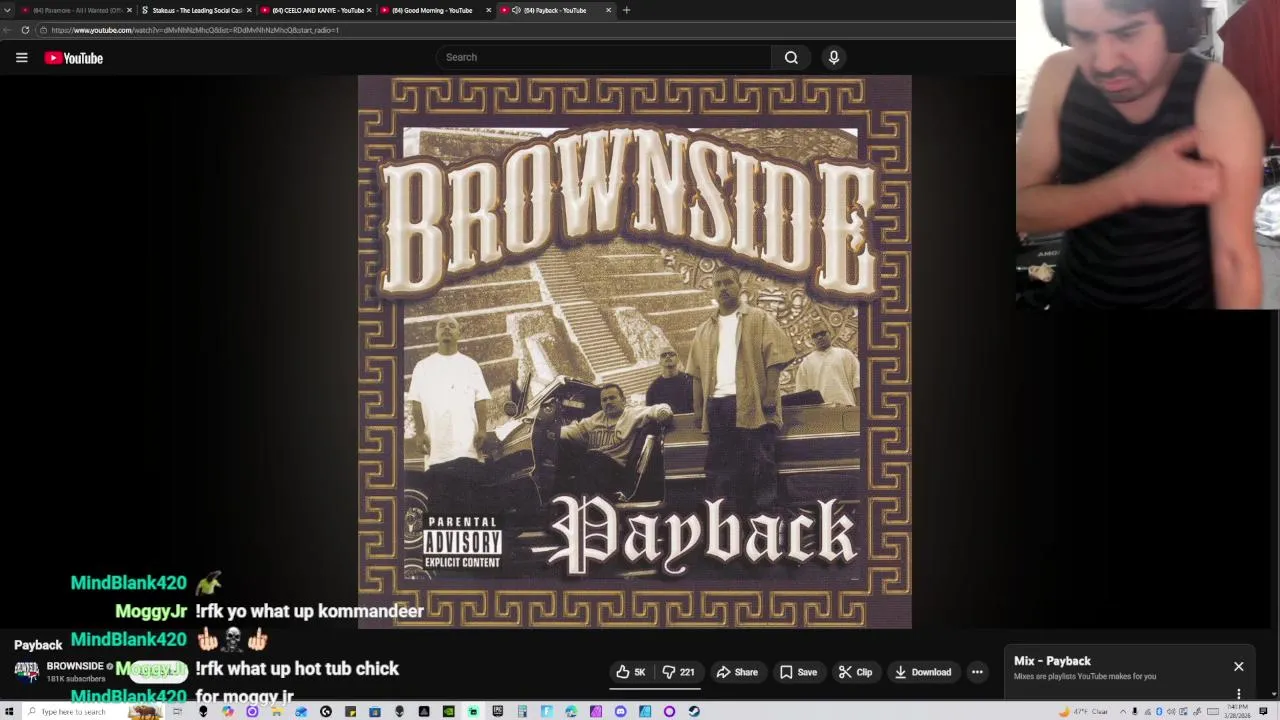Open a new browser tab
The width and height of the screenshot is (1280, 720).
[626, 10]
